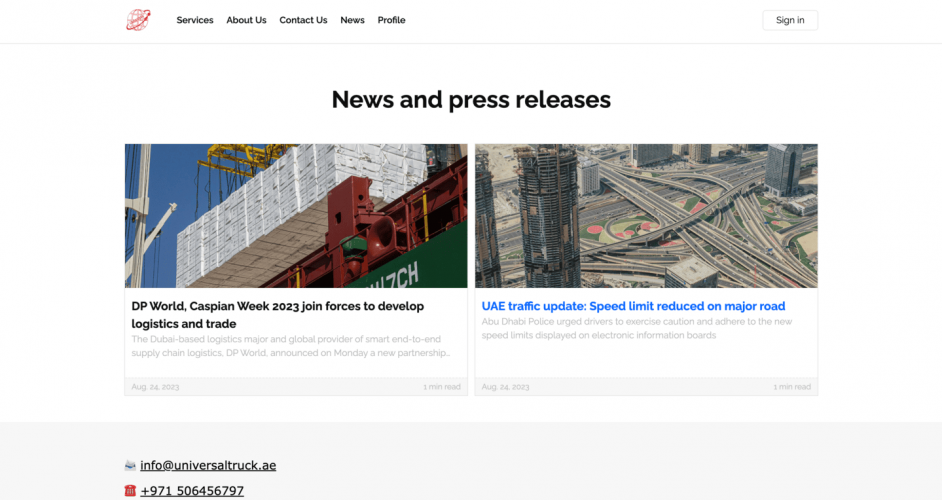
Task: Select News in the navigation bar
Action: (x=352, y=20)
